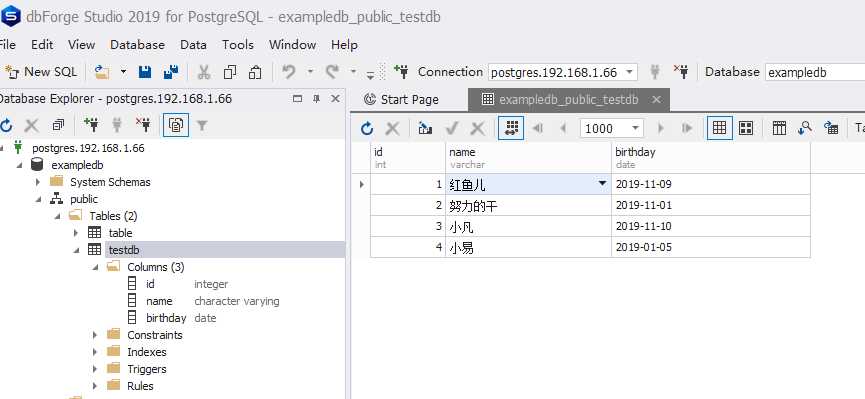Click the id column header
This screenshot has width=865, height=399.
click(x=408, y=157)
